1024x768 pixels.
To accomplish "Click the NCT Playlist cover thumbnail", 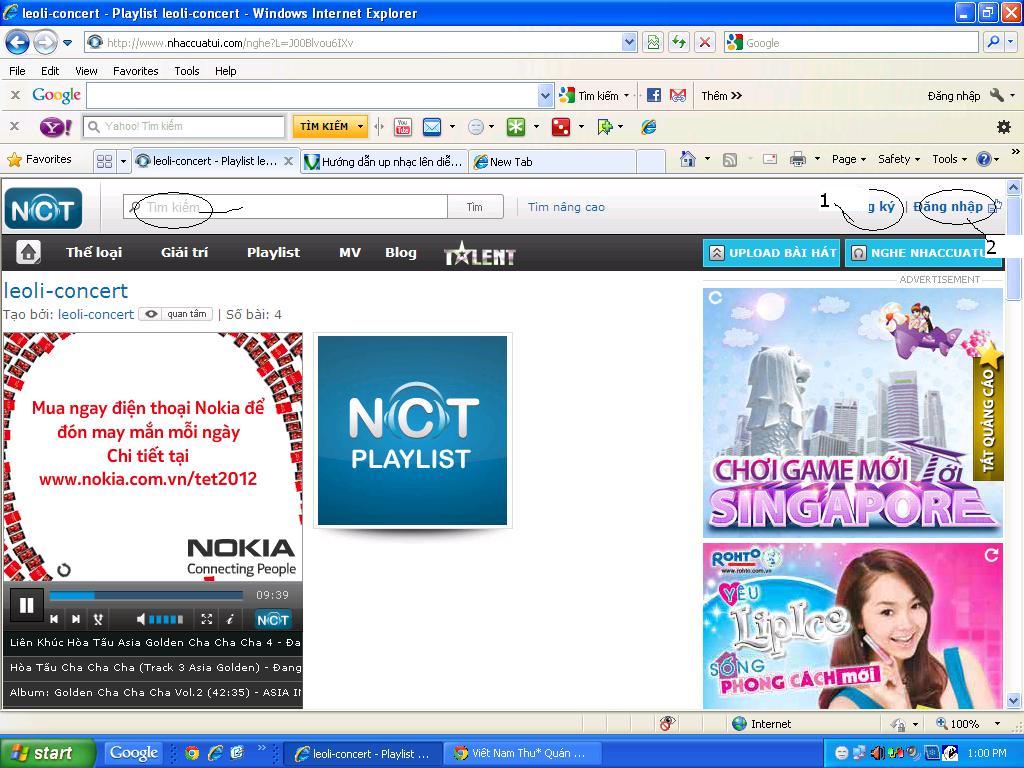I will point(412,430).
